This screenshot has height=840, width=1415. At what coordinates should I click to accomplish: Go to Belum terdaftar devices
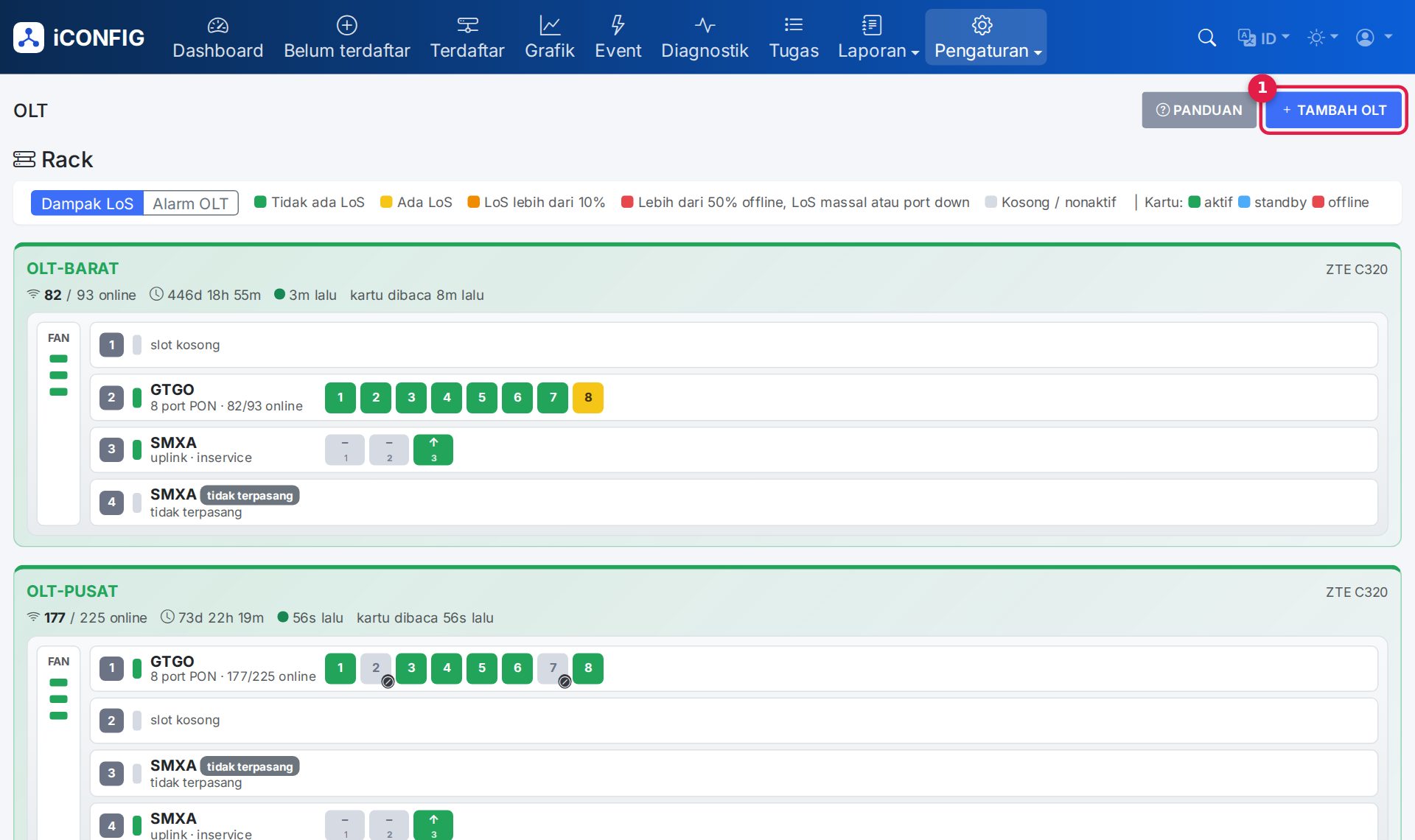click(x=346, y=38)
